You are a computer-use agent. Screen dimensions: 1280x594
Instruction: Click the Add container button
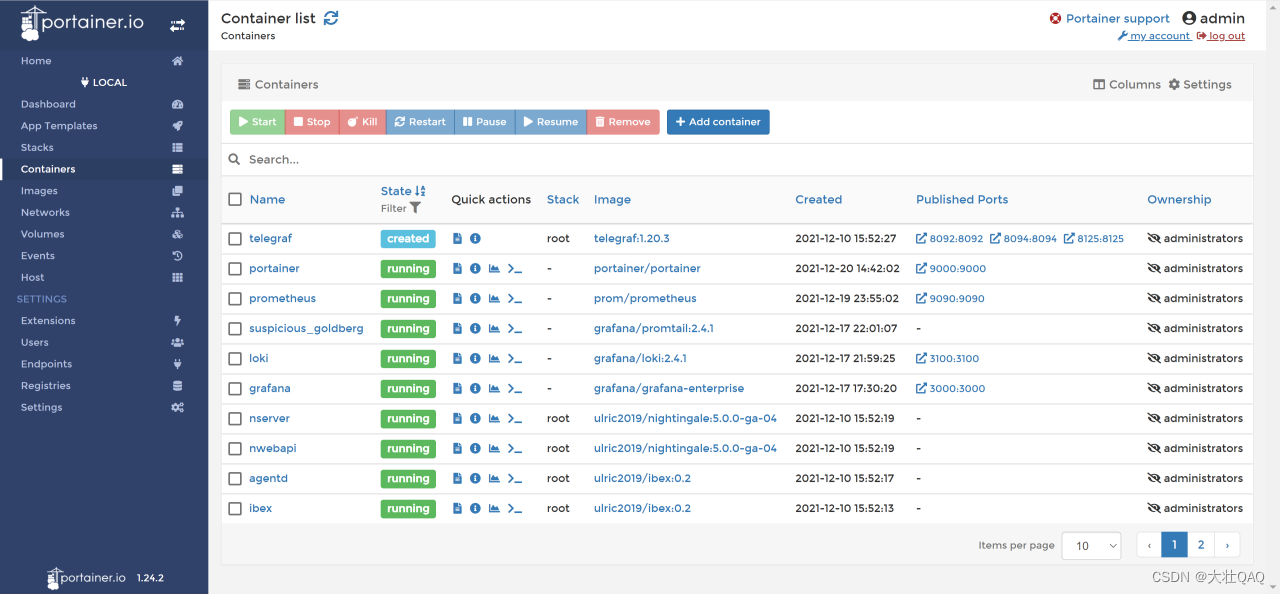point(718,122)
